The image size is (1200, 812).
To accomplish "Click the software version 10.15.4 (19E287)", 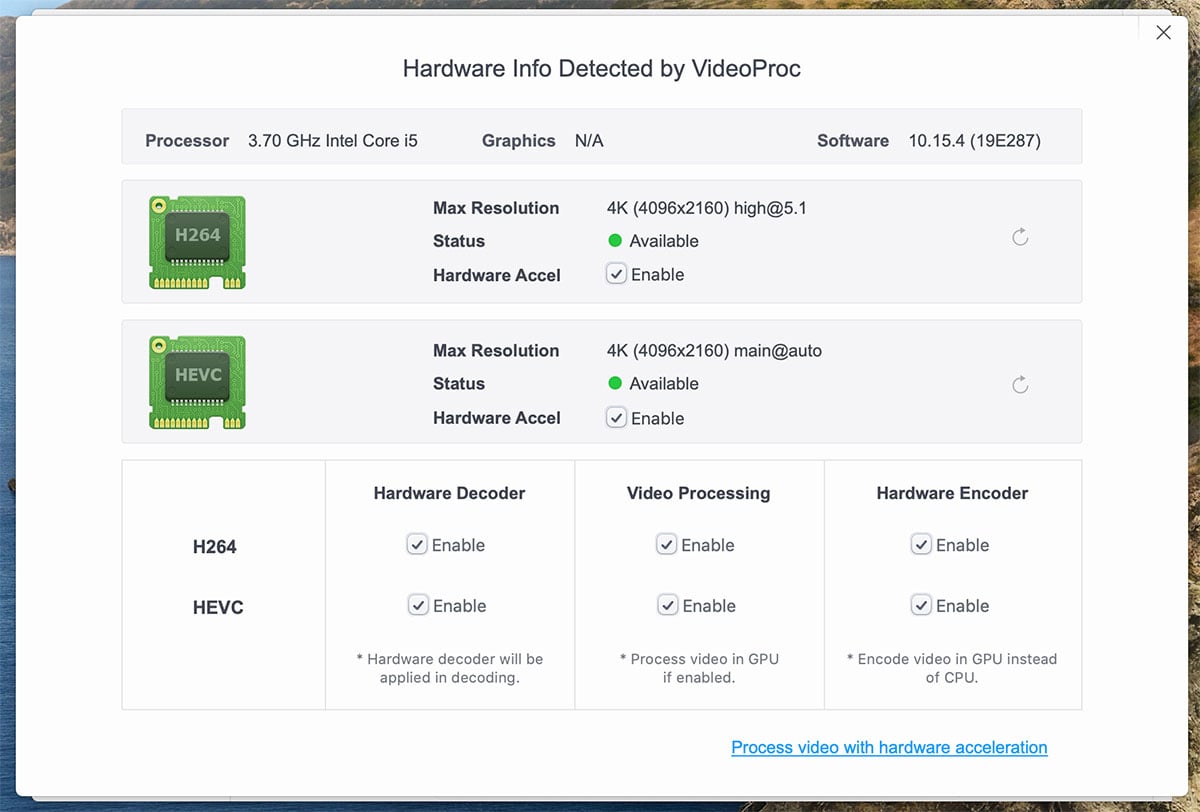I will 975,141.
